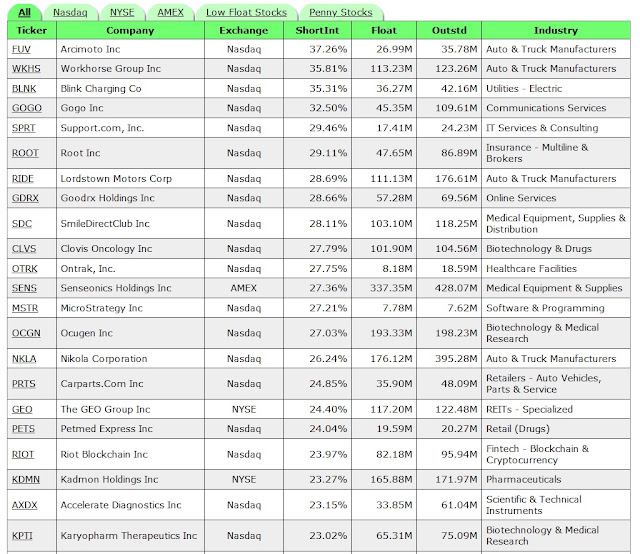Click the 37.26% short interest value
Image resolution: width=640 pixels, height=554 pixels.
(328, 49)
